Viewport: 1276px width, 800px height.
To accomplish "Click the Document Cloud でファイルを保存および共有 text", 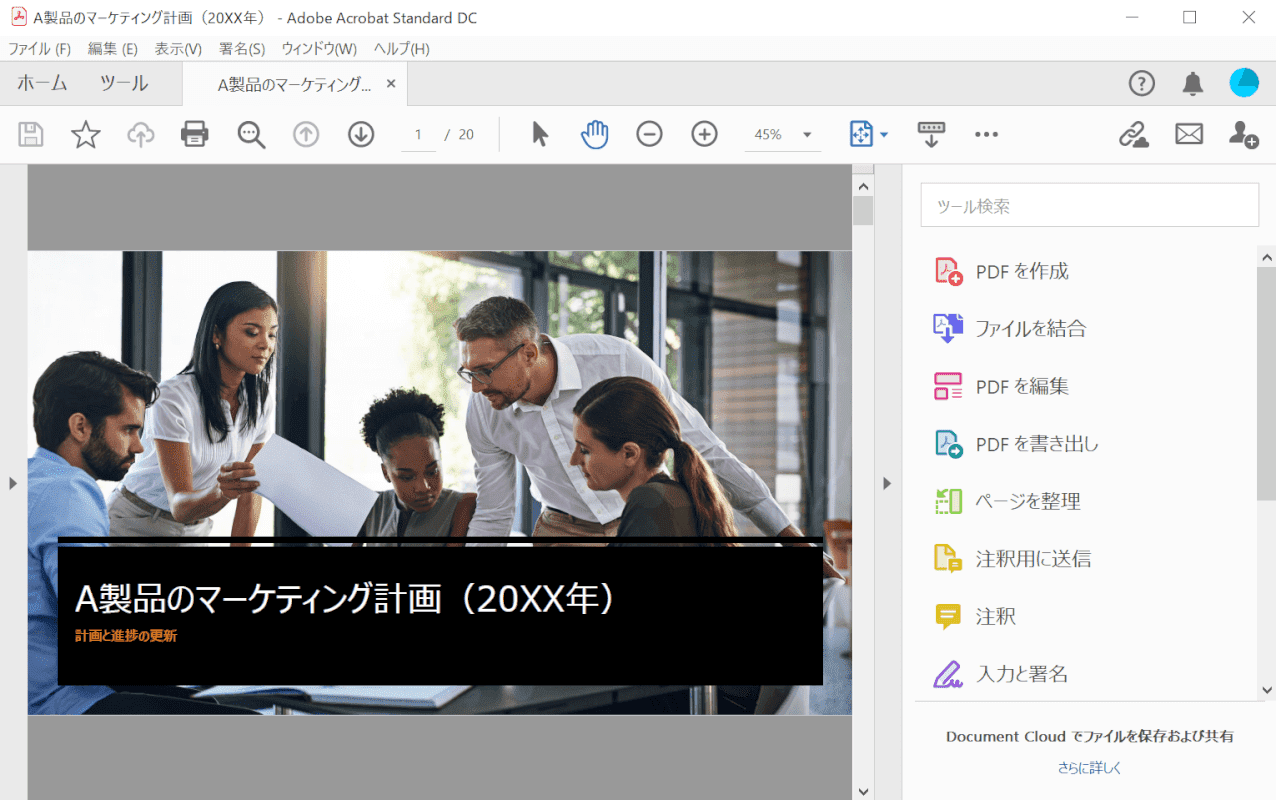I will (x=1090, y=736).
